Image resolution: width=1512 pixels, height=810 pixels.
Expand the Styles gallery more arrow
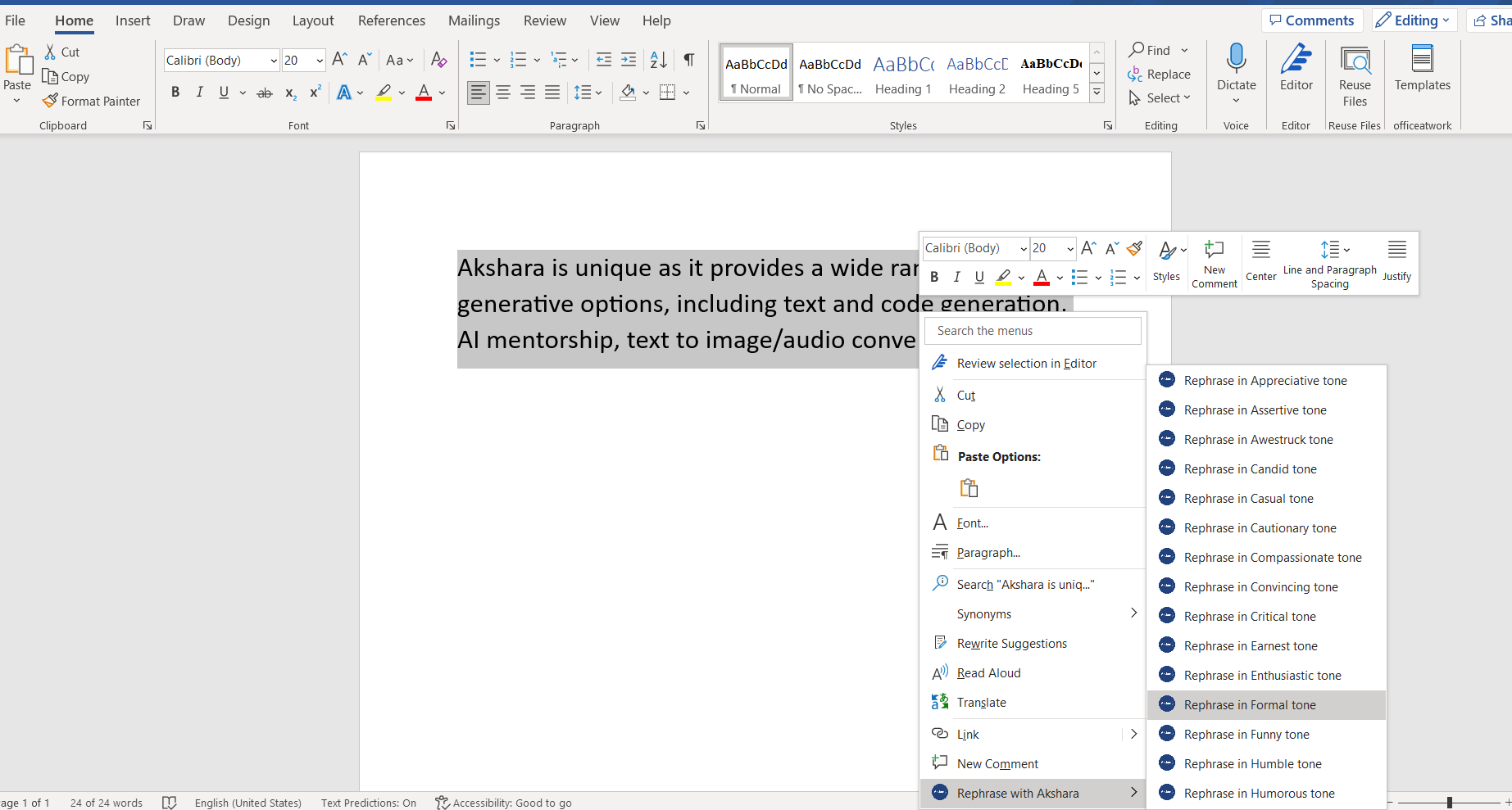pos(1097,93)
